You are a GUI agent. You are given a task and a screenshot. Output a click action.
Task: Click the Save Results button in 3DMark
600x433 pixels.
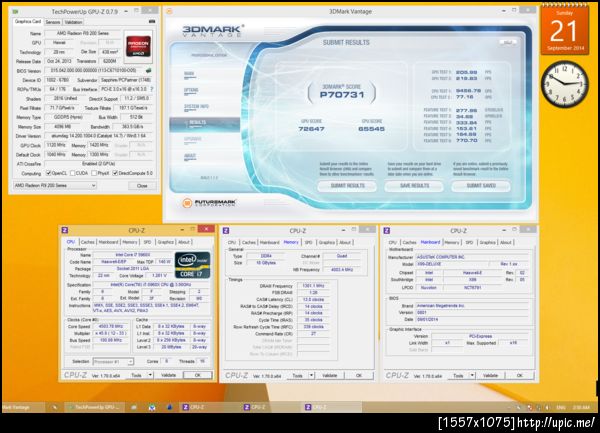(x=414, y=186)
